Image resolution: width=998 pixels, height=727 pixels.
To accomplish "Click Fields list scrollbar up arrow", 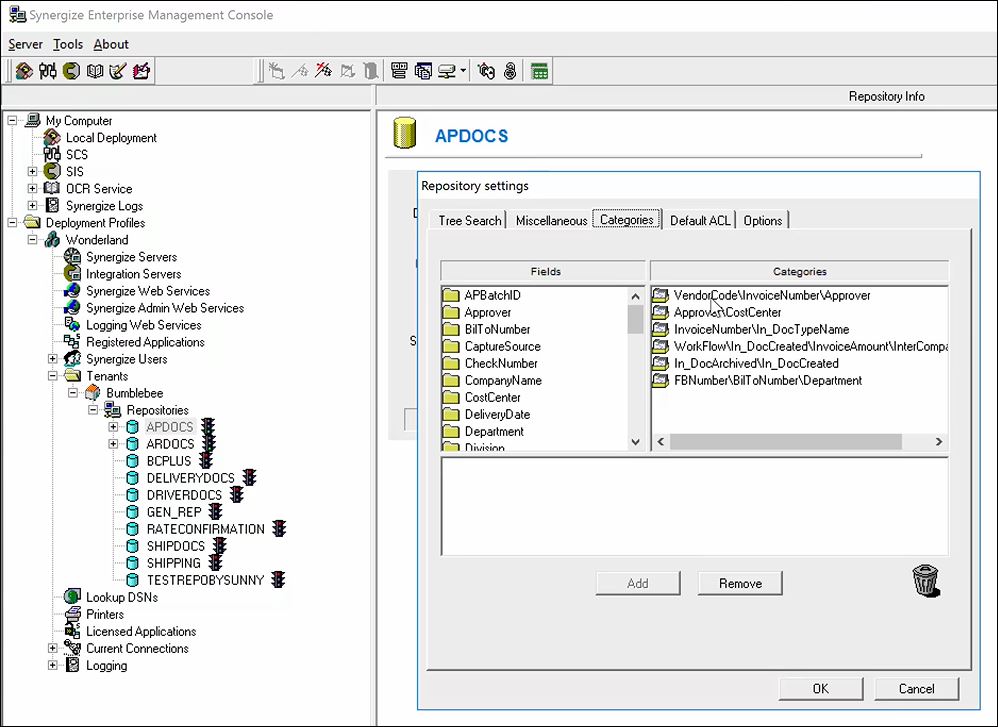I will point(635,296).
